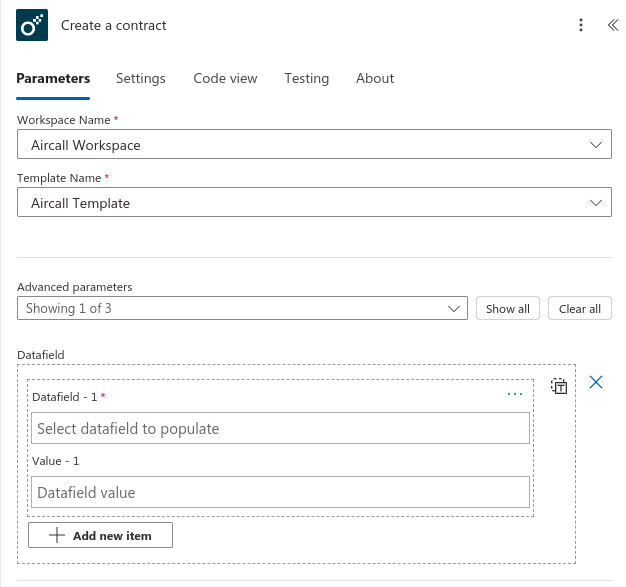Expand the Workspace Name dropdown
The height and width of the screenshot is (587, 626).
point(314,144)
